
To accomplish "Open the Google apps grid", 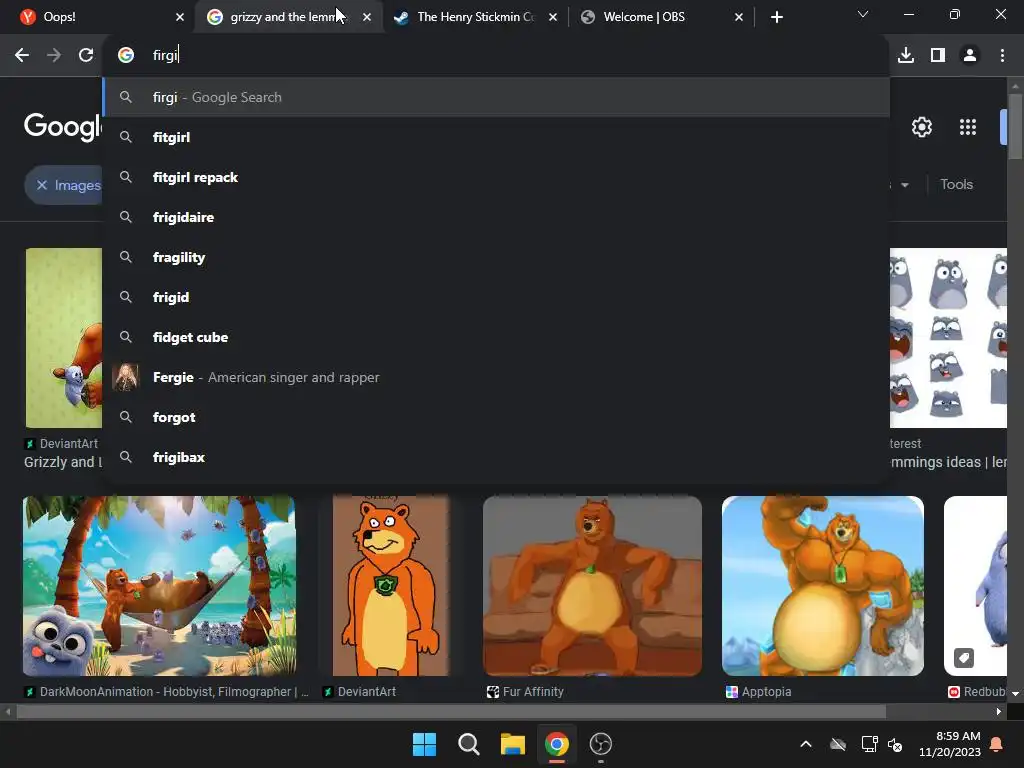I will [x=968, y=127].
